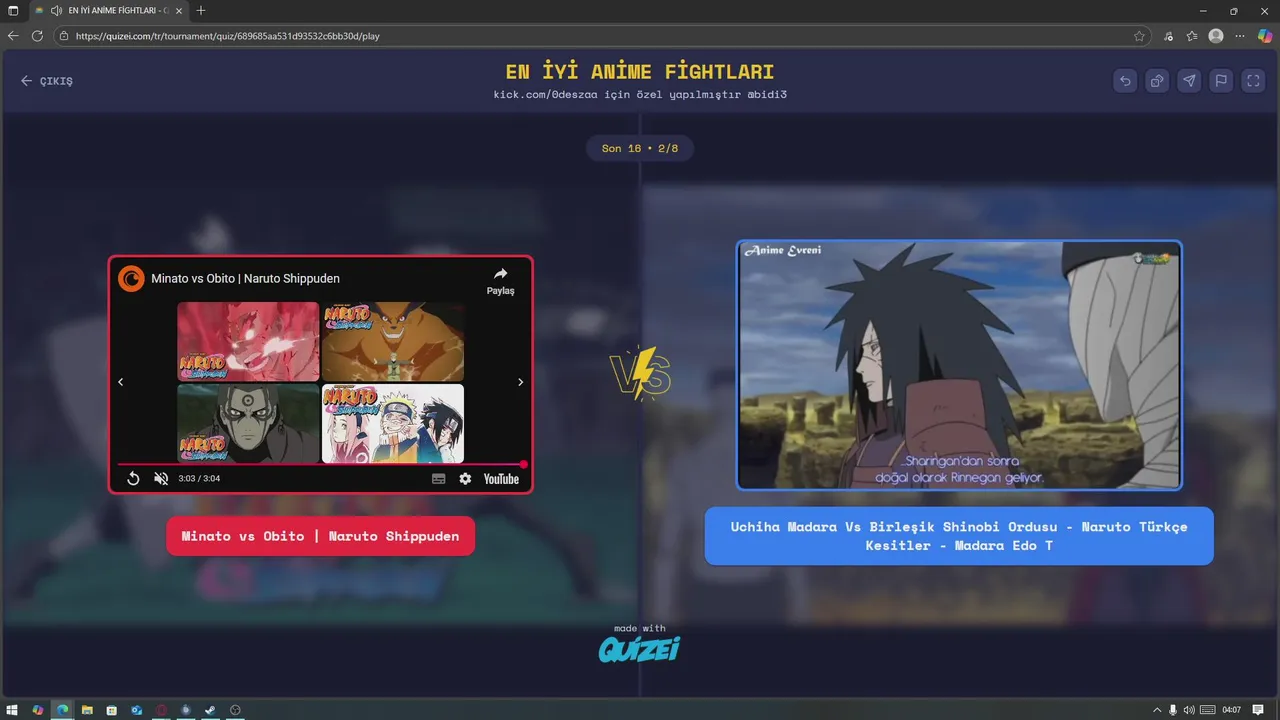View site information lock icon
Screen dimensions: 1280x720
65,36
